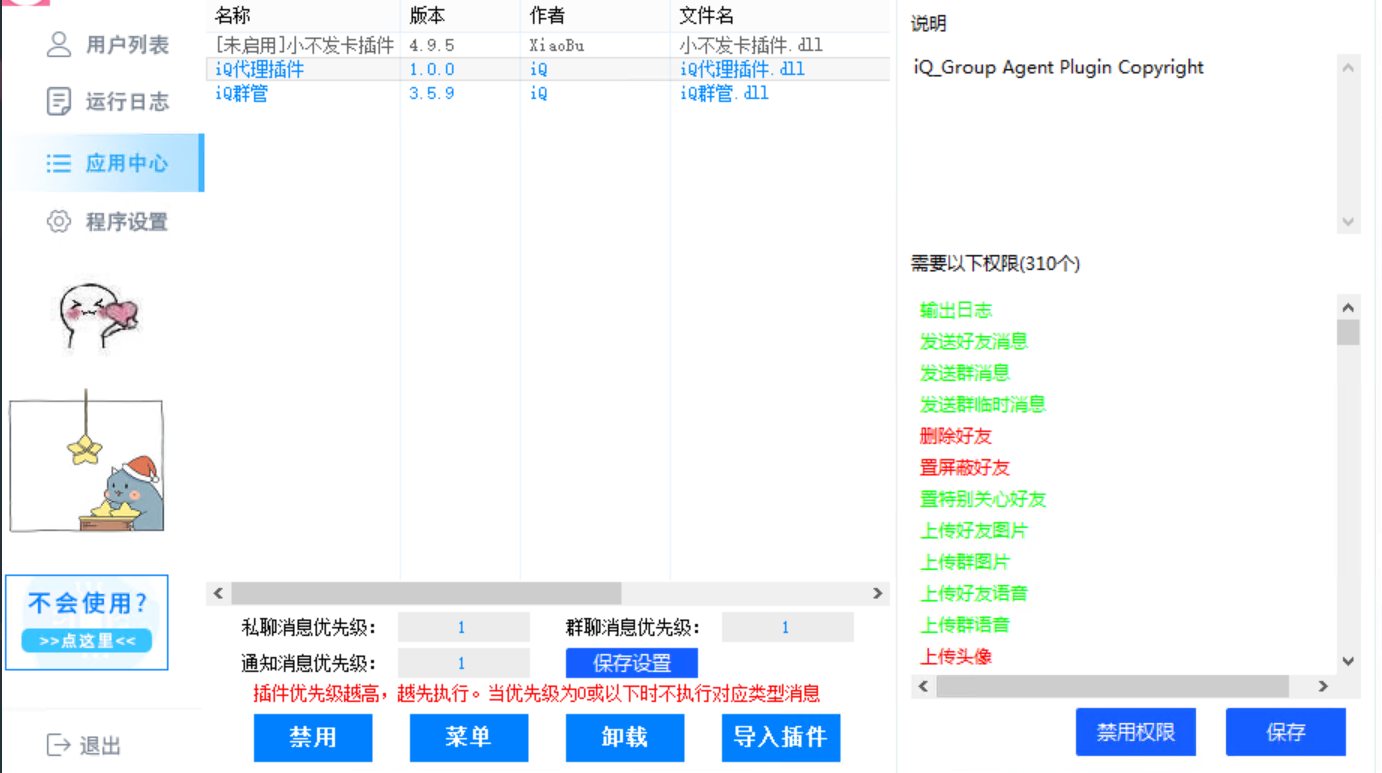The image size is (1382, 773).
Task: Click the Christmas cat illustration
Action: coord(87,462)
